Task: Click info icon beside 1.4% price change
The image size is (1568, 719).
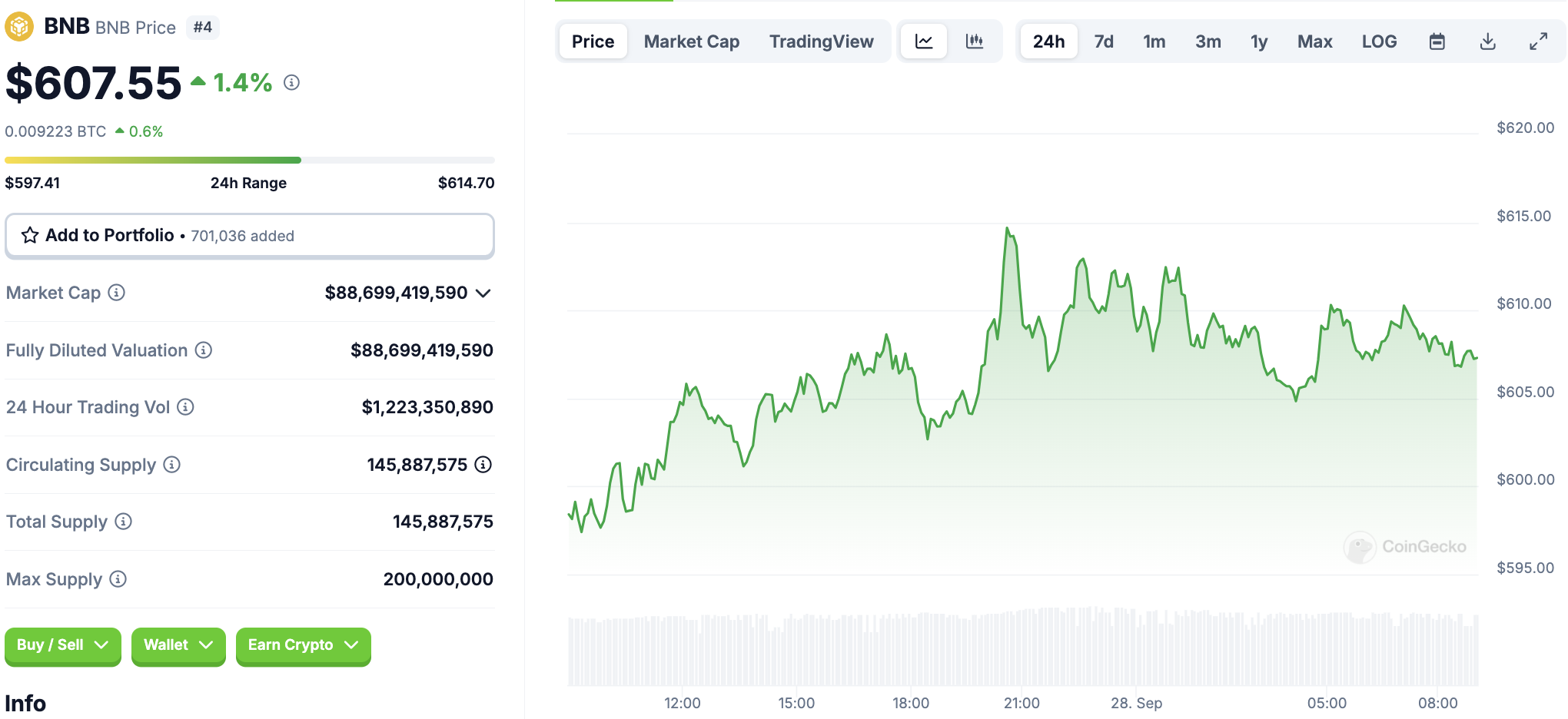Action: point(291,82)
